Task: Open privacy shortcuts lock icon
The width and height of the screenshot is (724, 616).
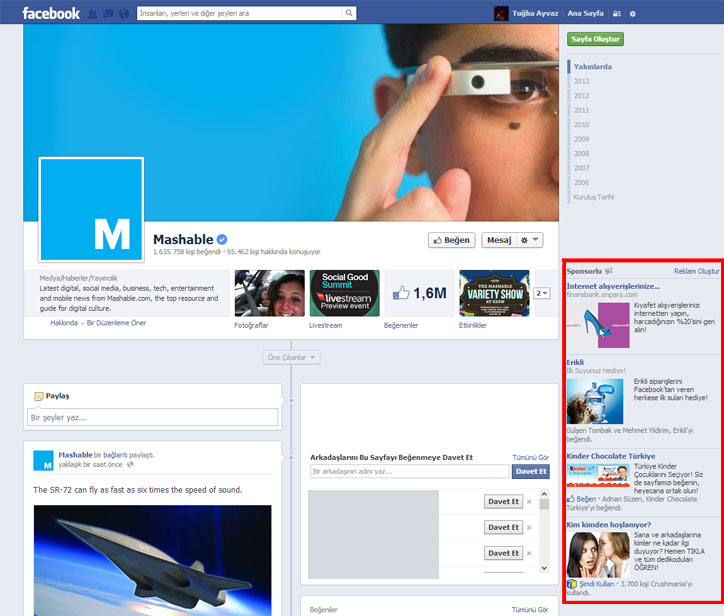Action: pyautogui.click(x=616, y=14)
